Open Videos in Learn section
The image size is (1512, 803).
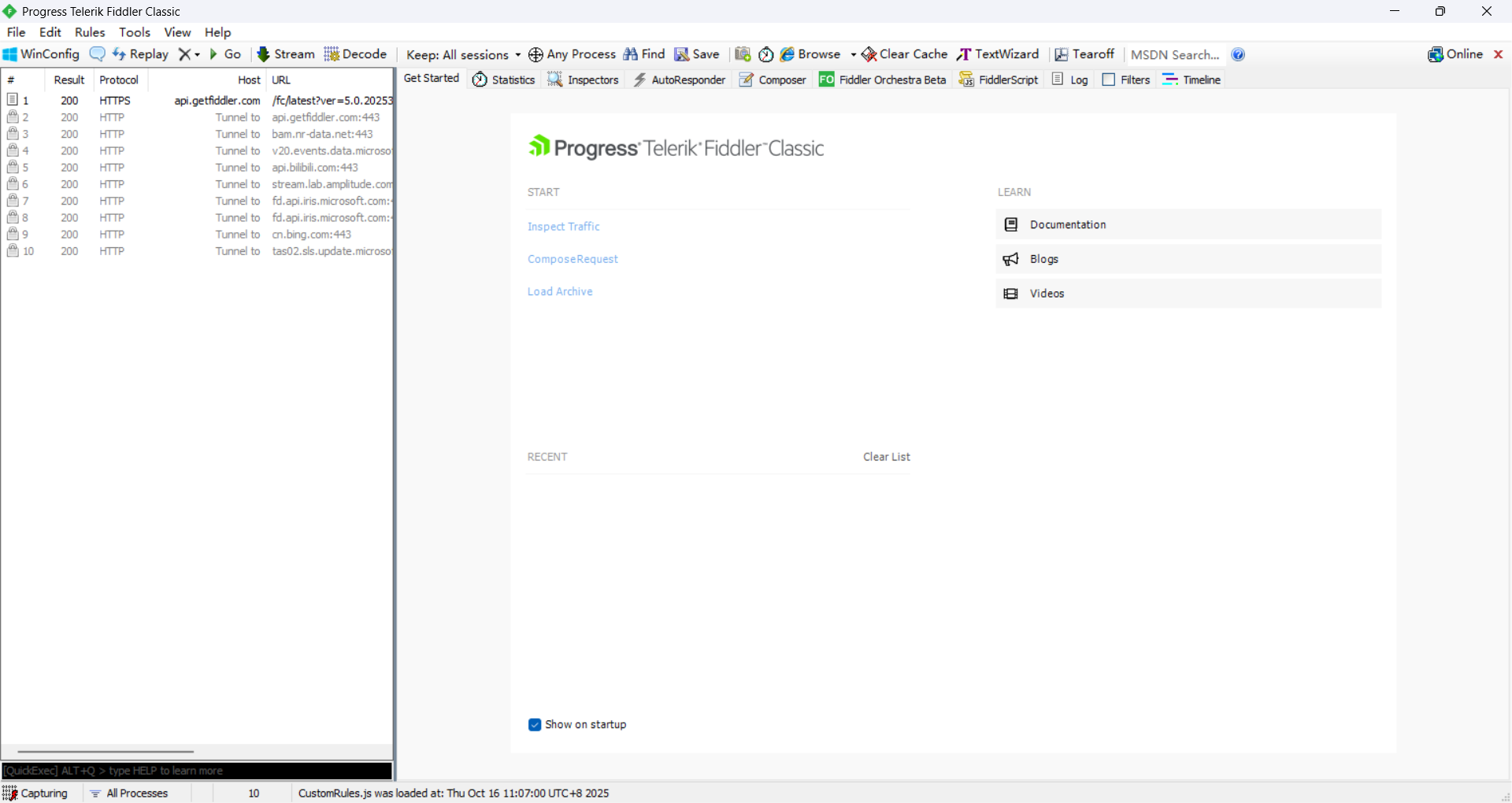[1188, 294]
